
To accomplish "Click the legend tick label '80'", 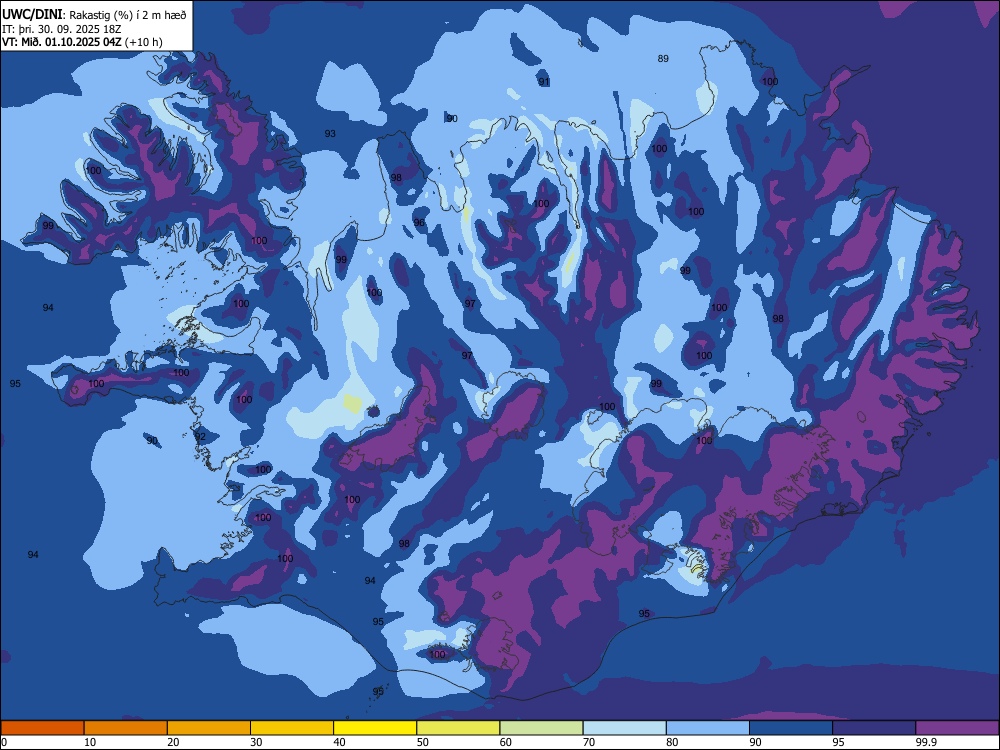I will [x=672, y=742].
